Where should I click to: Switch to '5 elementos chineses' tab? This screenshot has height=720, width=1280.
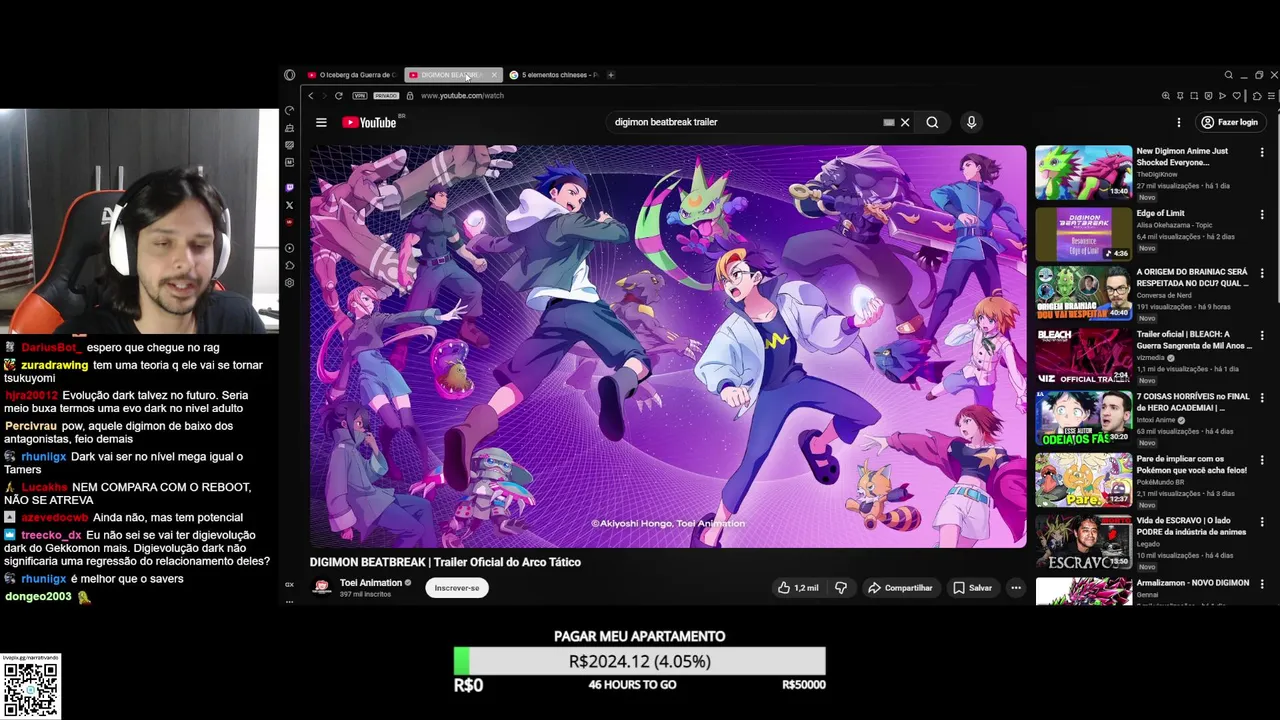[554, 75]
